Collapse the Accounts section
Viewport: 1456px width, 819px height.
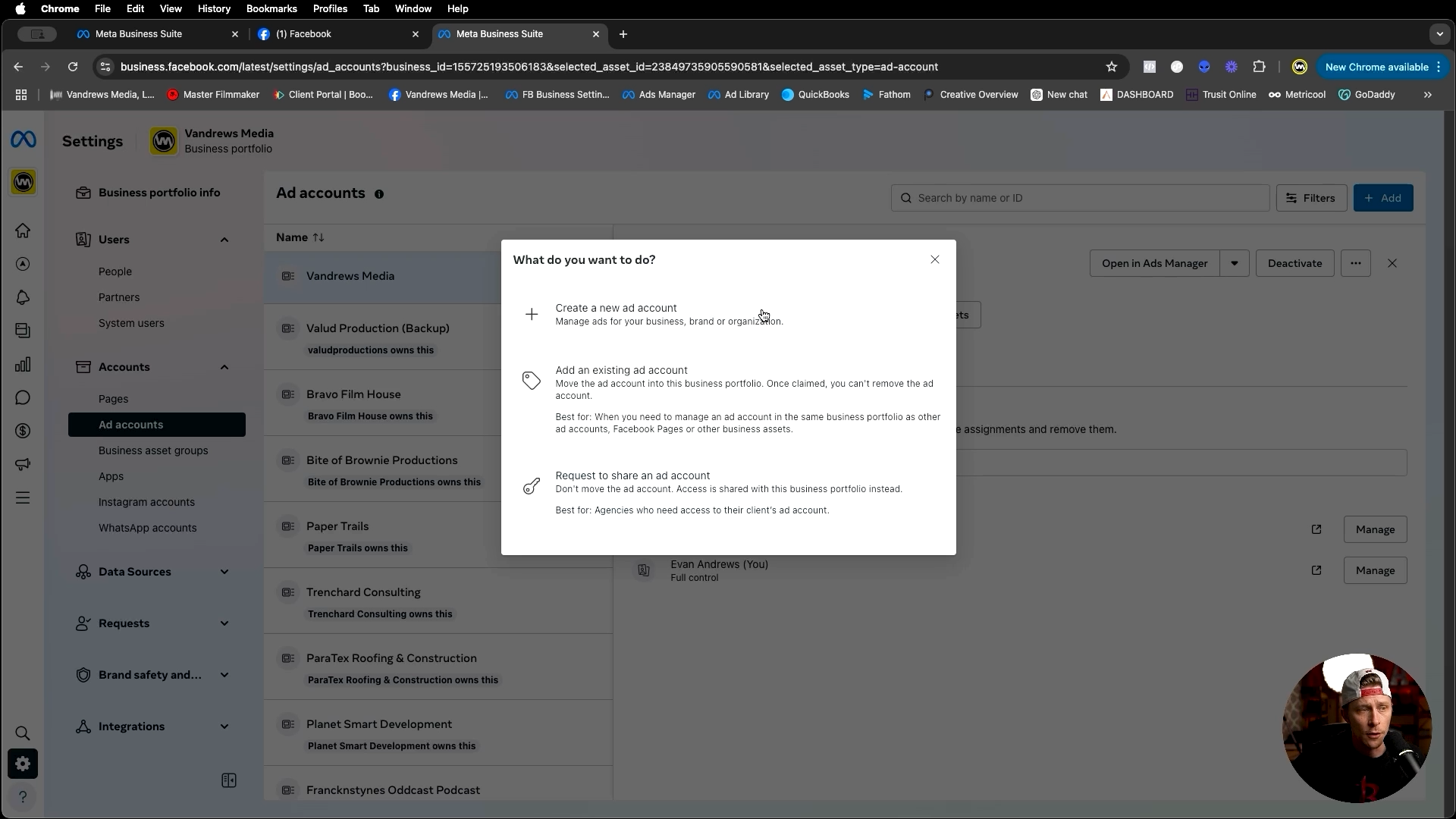(224, 367)
